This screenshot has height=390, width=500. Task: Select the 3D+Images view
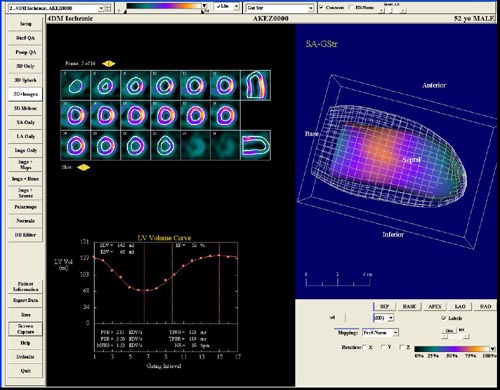(x=26, y=94)
